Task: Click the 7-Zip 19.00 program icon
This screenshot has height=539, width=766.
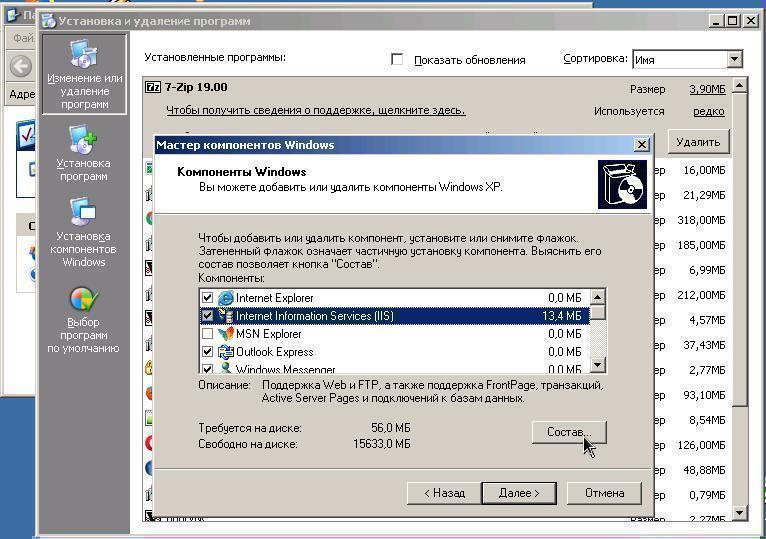Action: coord(153,87)
